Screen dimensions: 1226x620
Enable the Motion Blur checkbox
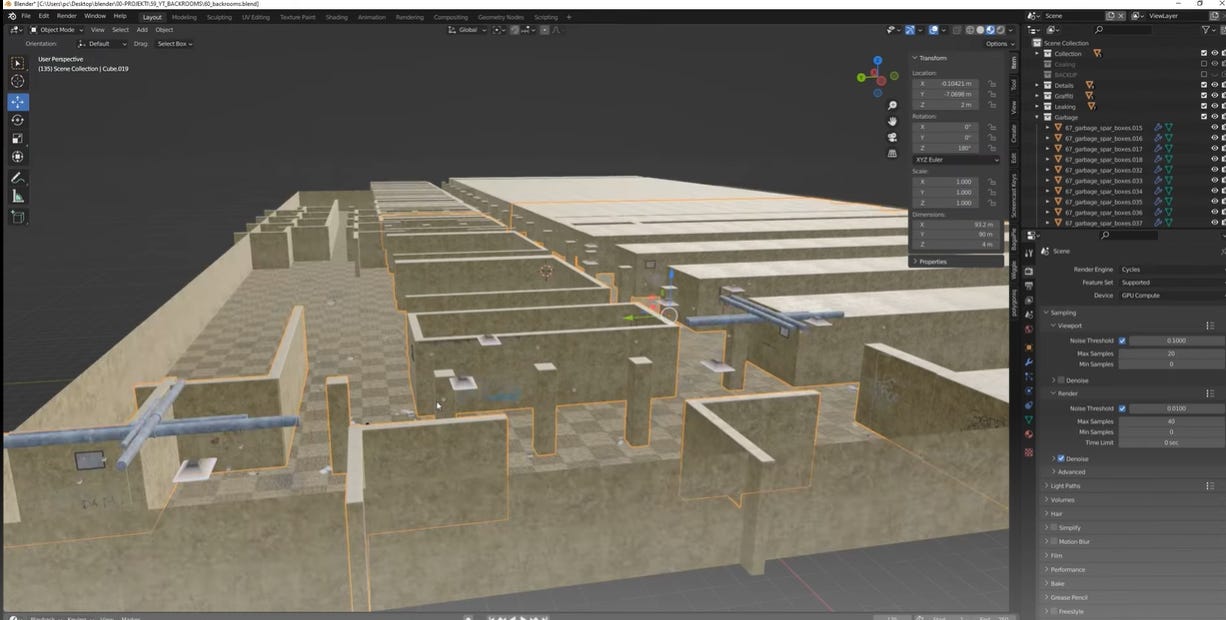pos(1054,542)
